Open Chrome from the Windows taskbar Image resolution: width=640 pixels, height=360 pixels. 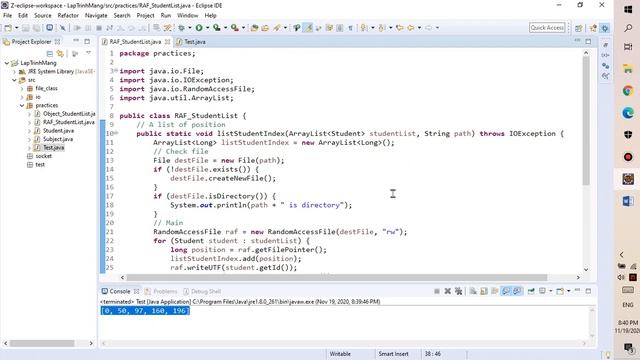(628, 91)
